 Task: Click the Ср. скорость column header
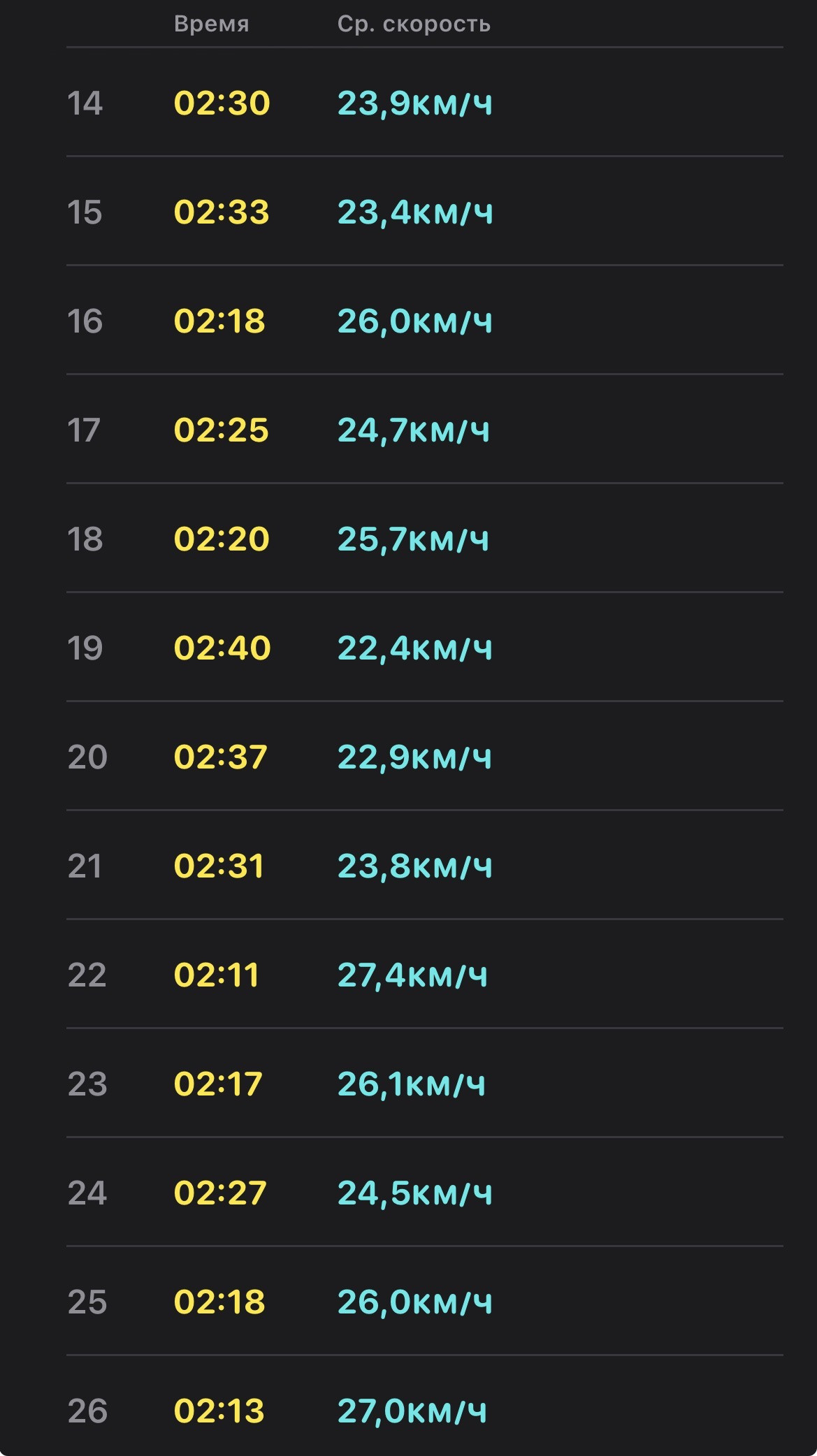[414, 24]
